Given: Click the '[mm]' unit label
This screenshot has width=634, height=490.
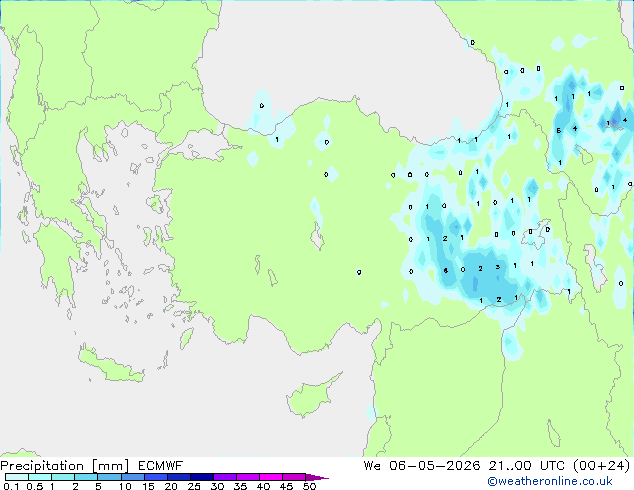Looking at the screenshot, I should click(110, 466).
